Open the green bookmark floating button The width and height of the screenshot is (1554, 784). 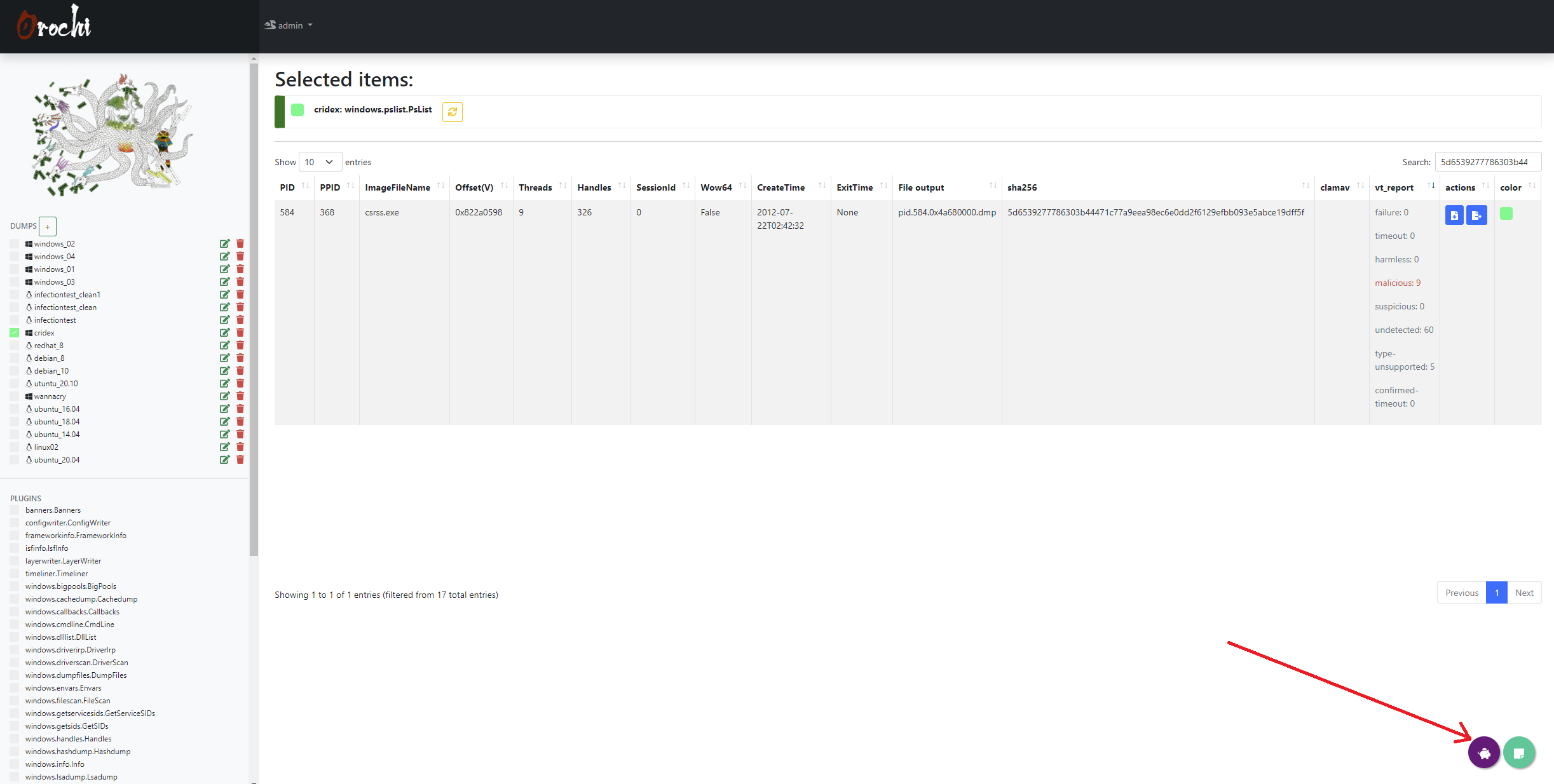[1520, 753]
